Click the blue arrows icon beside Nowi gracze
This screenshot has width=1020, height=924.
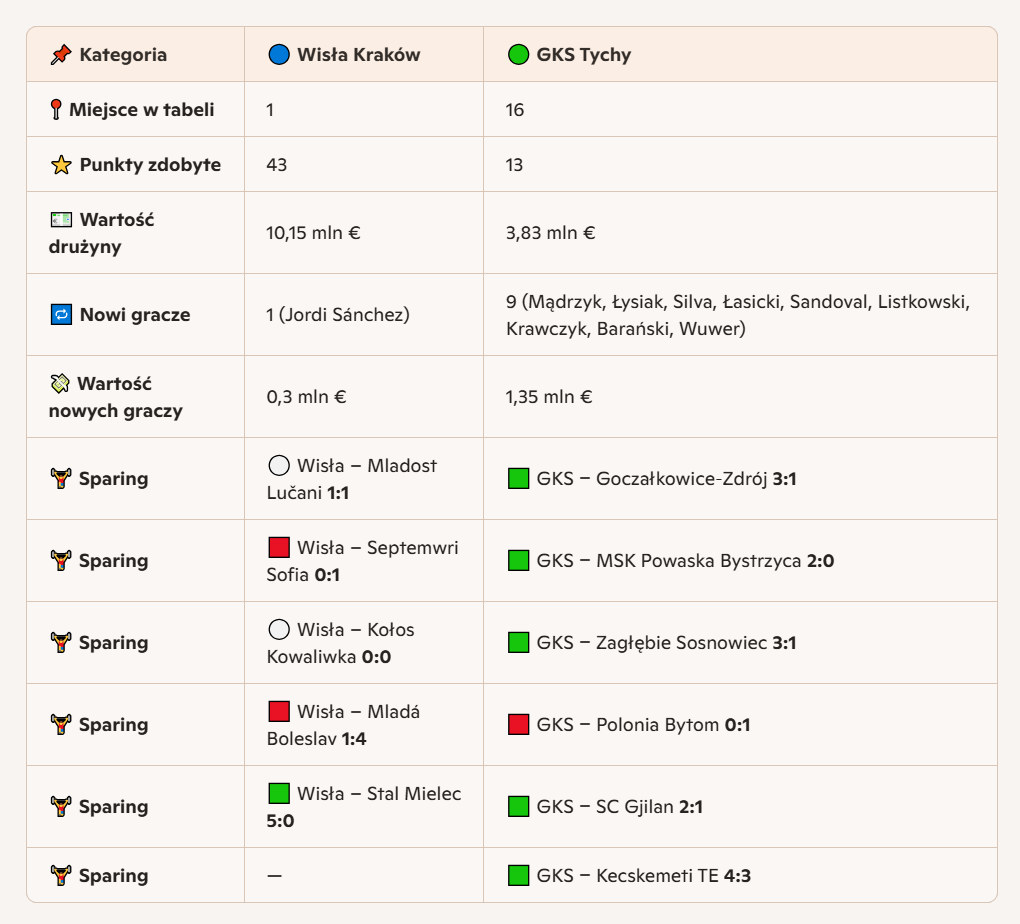(x=61, y=315)
